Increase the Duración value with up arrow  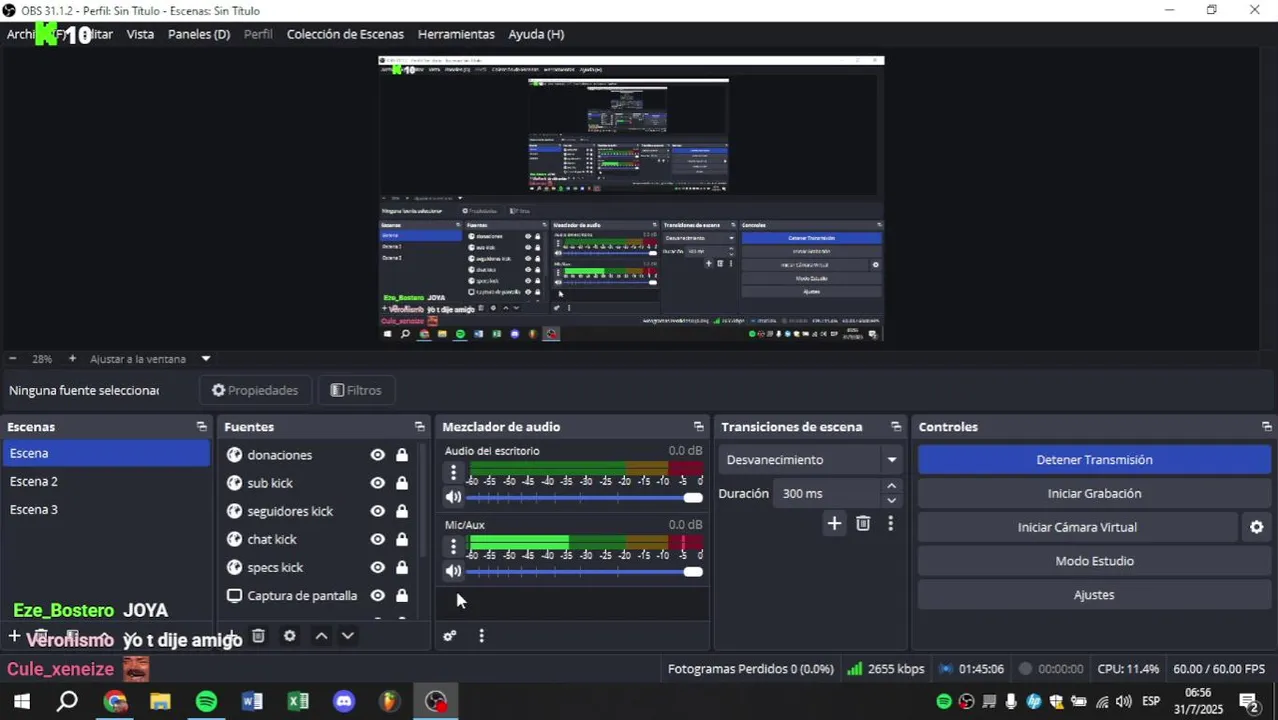pyautogui.click(x=891, y=487)
